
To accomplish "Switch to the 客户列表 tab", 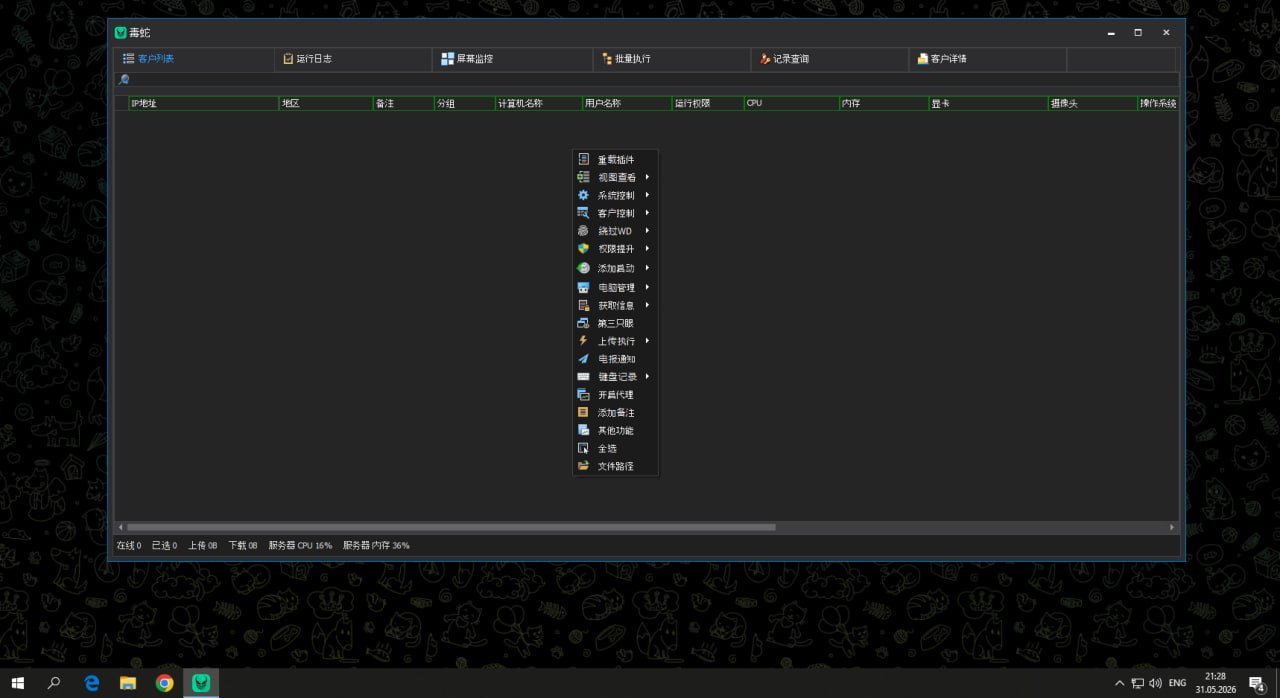I will (x=194, y=59).
